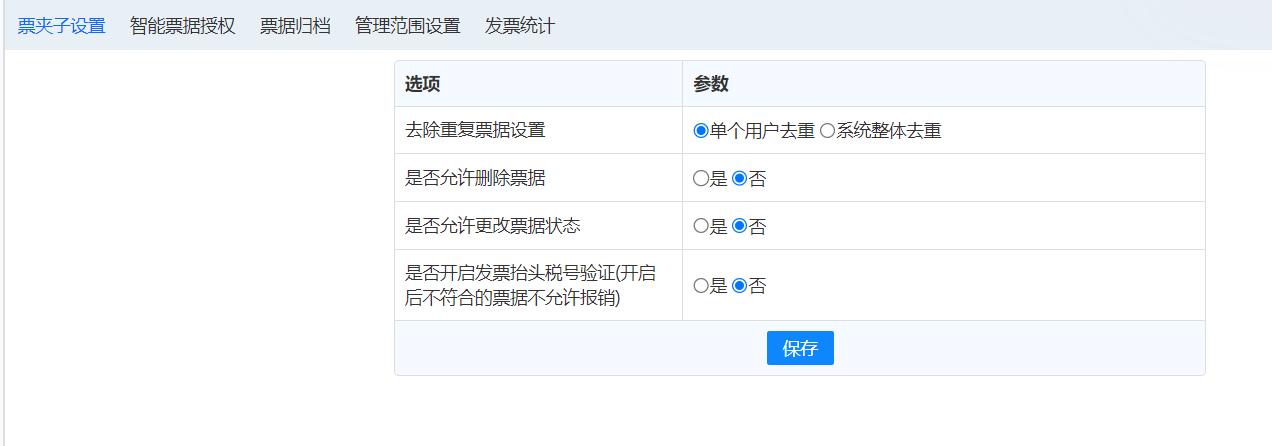Click the 去除重复票据设置 row label

click(x=475, y=130)
